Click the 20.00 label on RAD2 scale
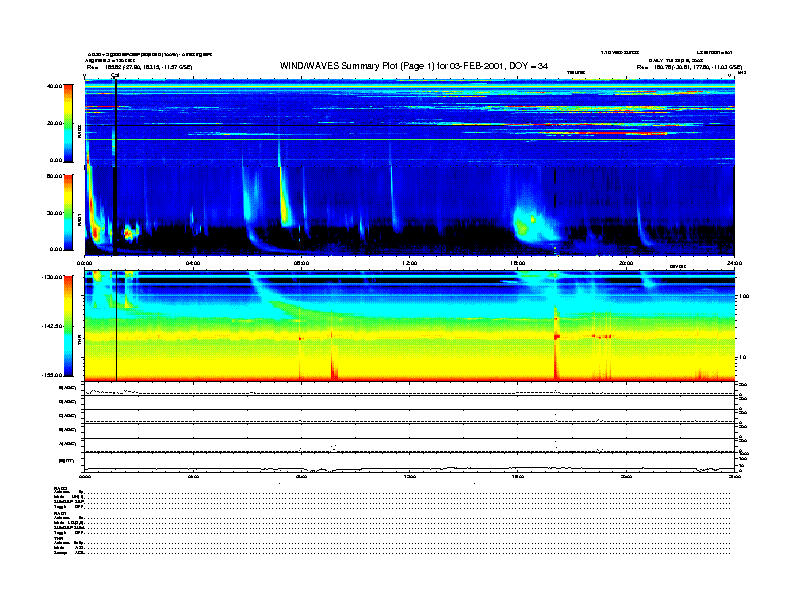792x612 pixels. coord(54,123)
